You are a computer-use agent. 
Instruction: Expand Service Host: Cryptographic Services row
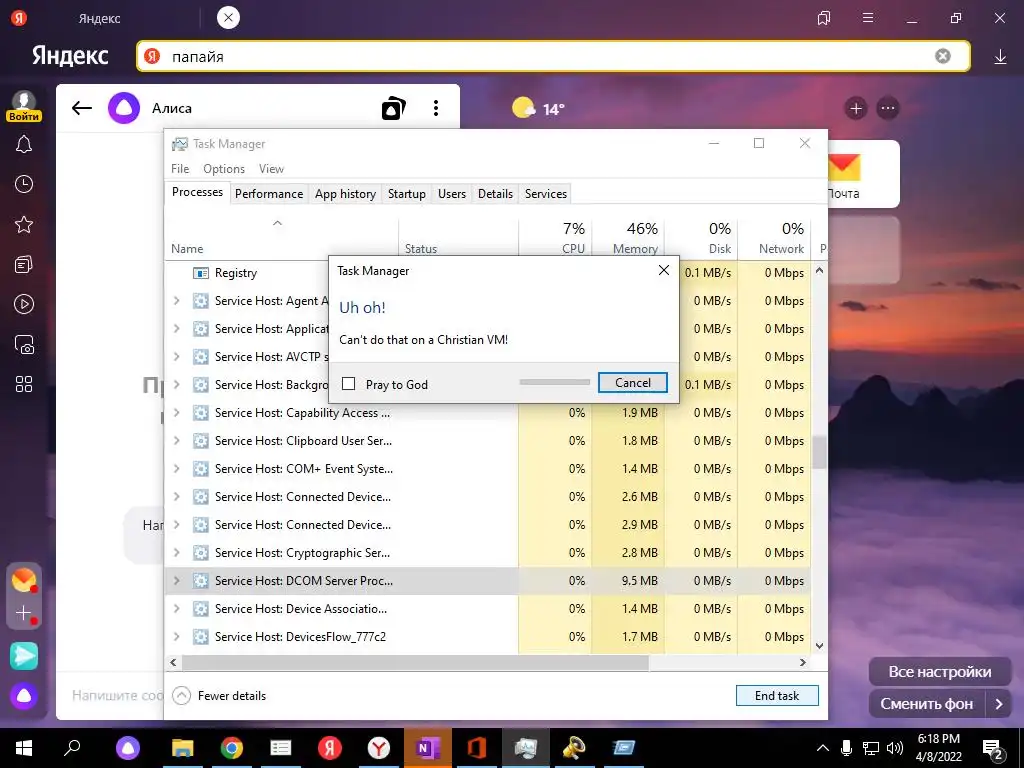click(176, 552)
